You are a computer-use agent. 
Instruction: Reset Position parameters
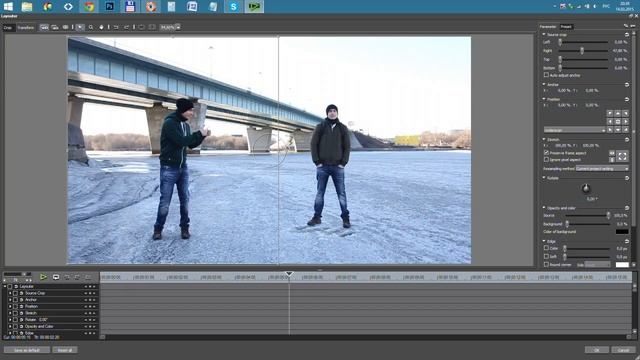[x=627, y=99]
